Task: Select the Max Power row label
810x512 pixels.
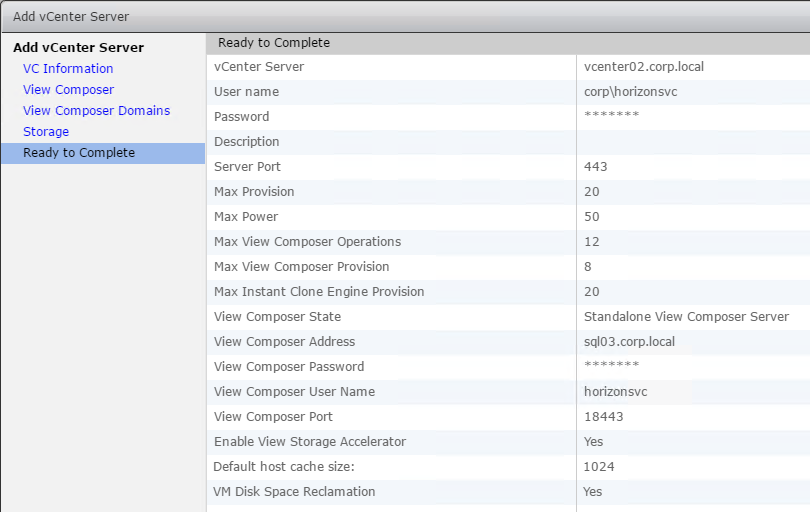Action: [x=246, y=216]
